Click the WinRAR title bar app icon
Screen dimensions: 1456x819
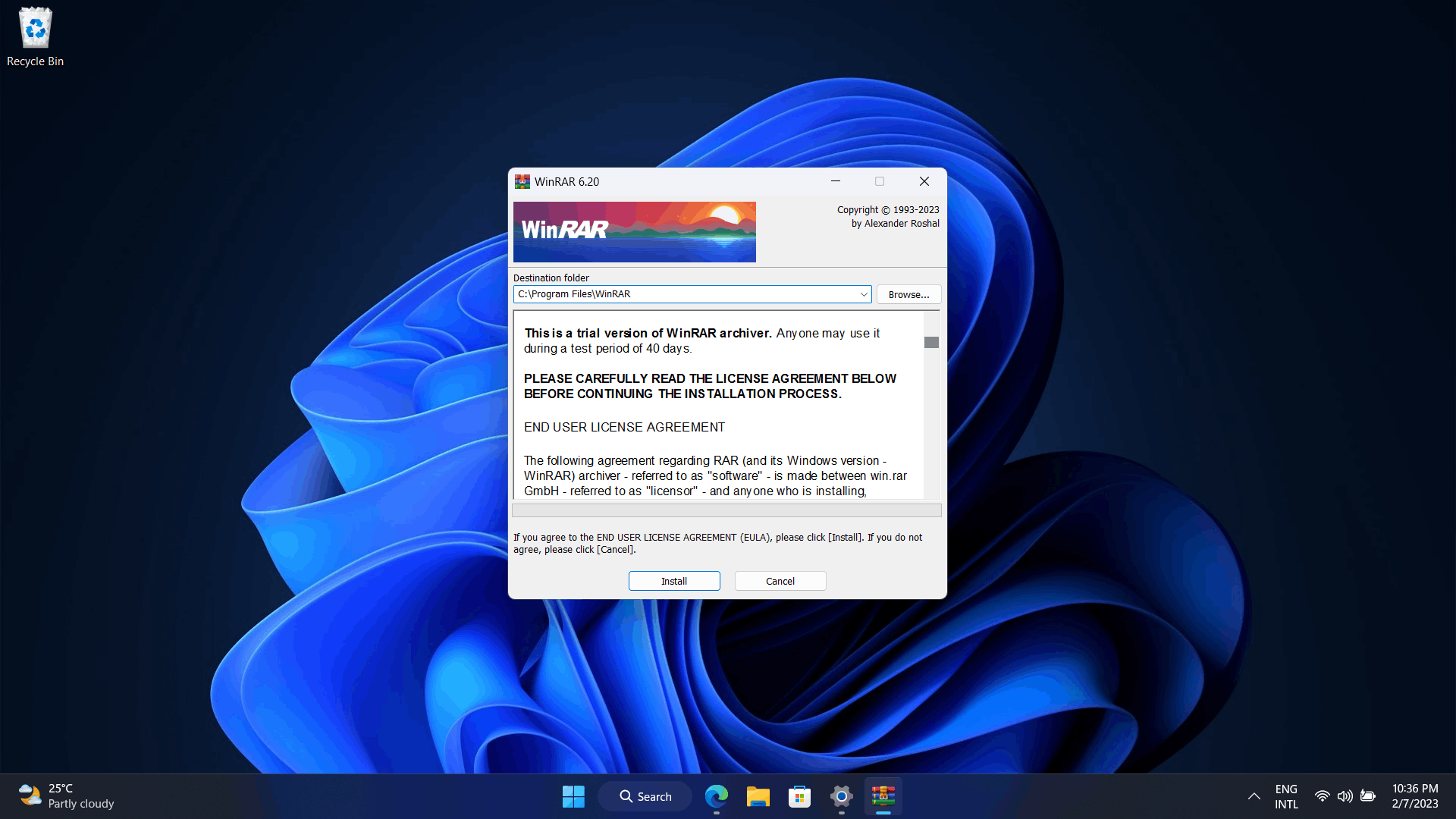click(522, 181)
